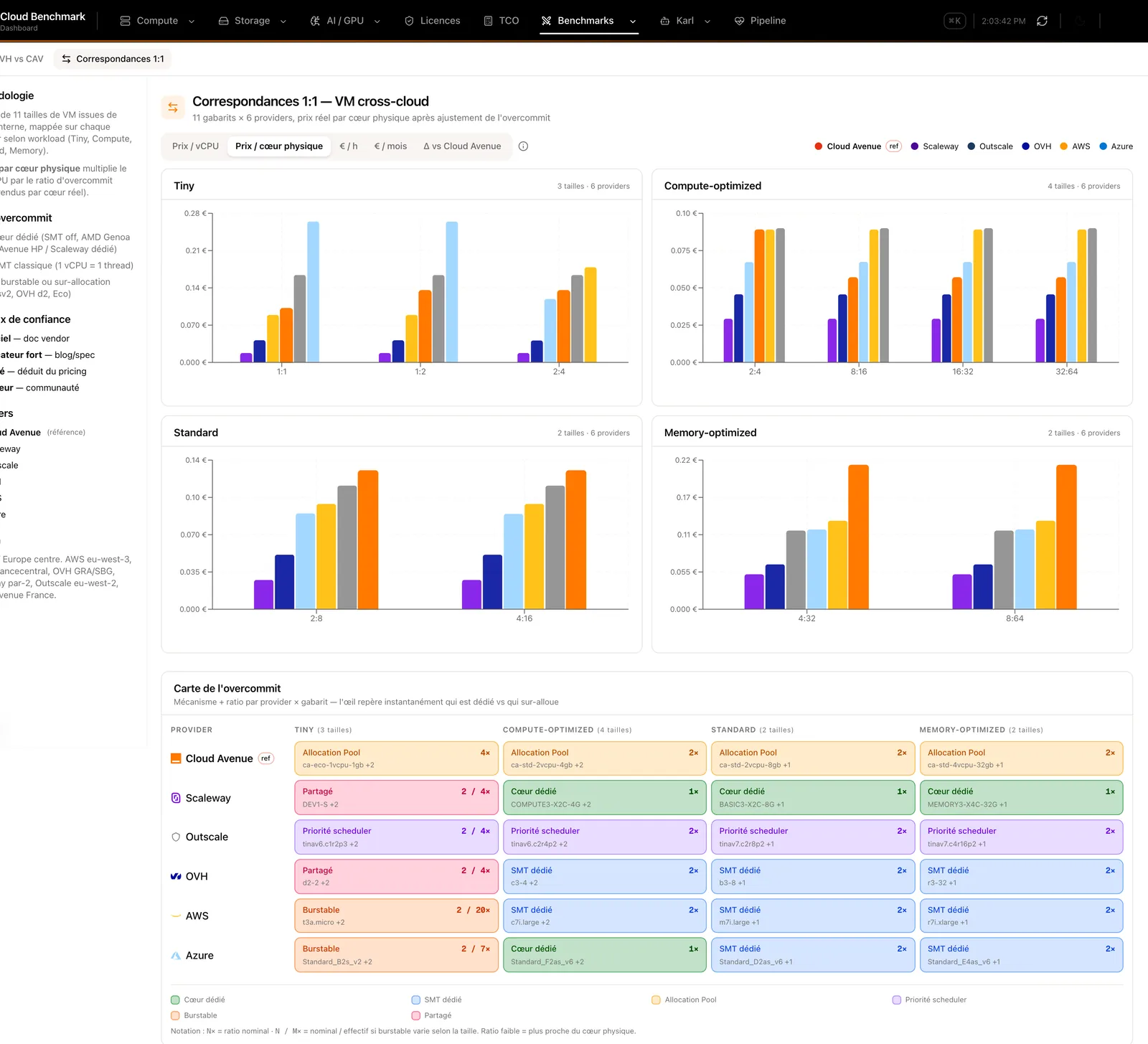Open Azure Cœur dédié Standard_F2as_v6 card
The width and height of the screenshot is (1148, 1044).
click(x=605, y=955)
